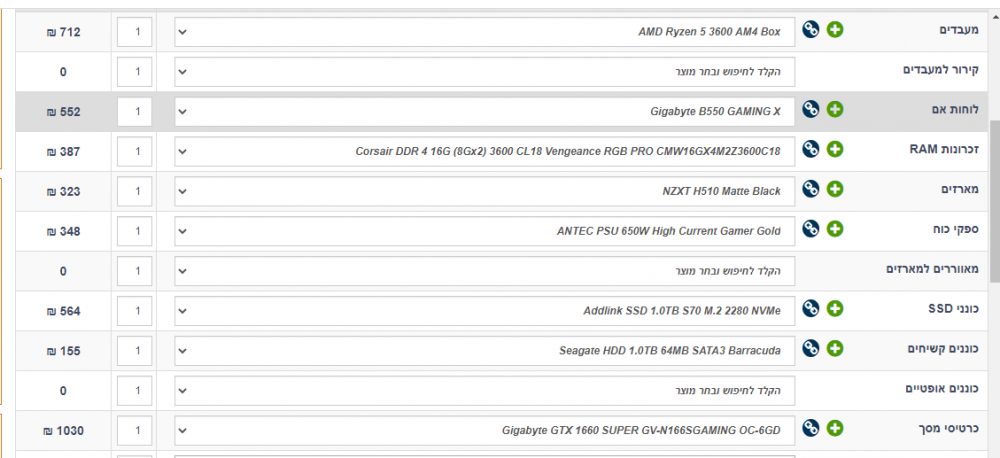Click the link icon in the ANTEC PSU 650W row
The image size is (1000, 458).
(x=811, y=229)
